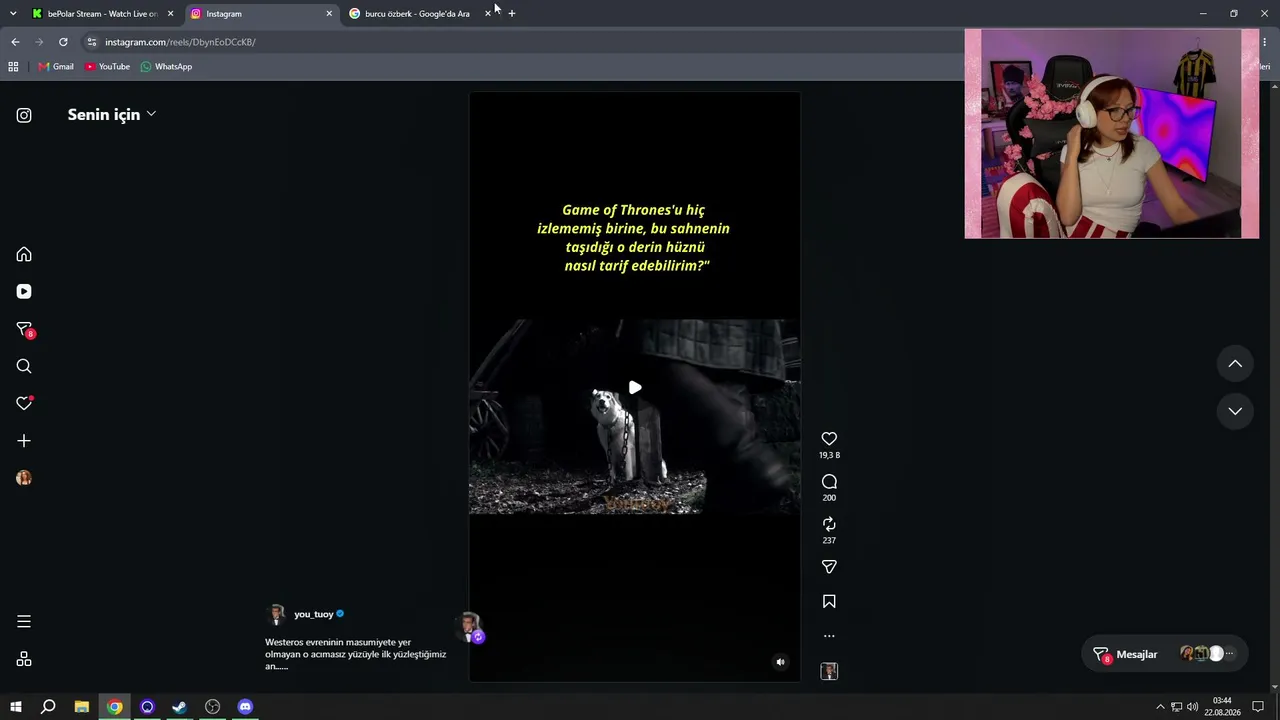Focus the address bar URL field
The height and width of the screenshot is (720, 1280).
(x=520, y=42)
